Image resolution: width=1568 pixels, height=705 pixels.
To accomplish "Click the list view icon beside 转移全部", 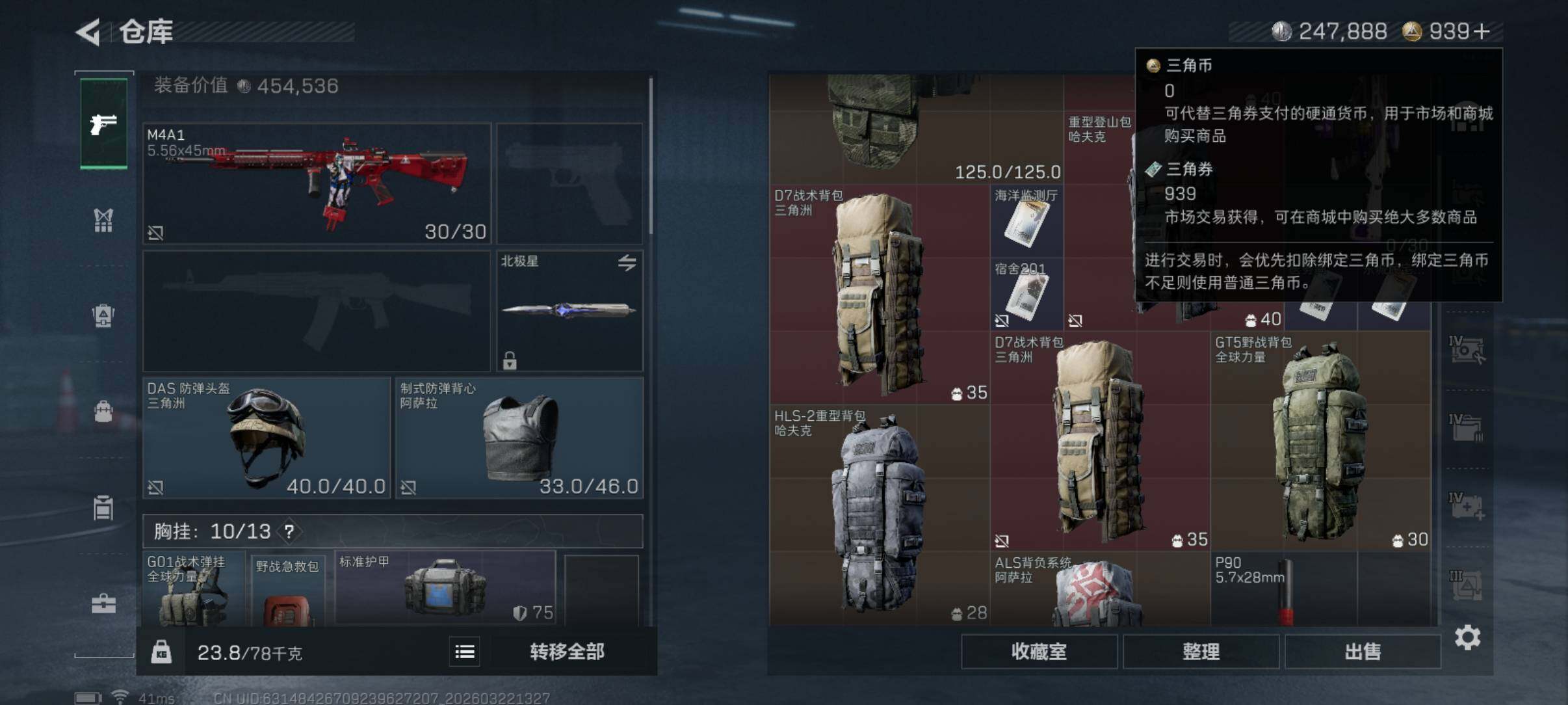I will click(465, 652).
